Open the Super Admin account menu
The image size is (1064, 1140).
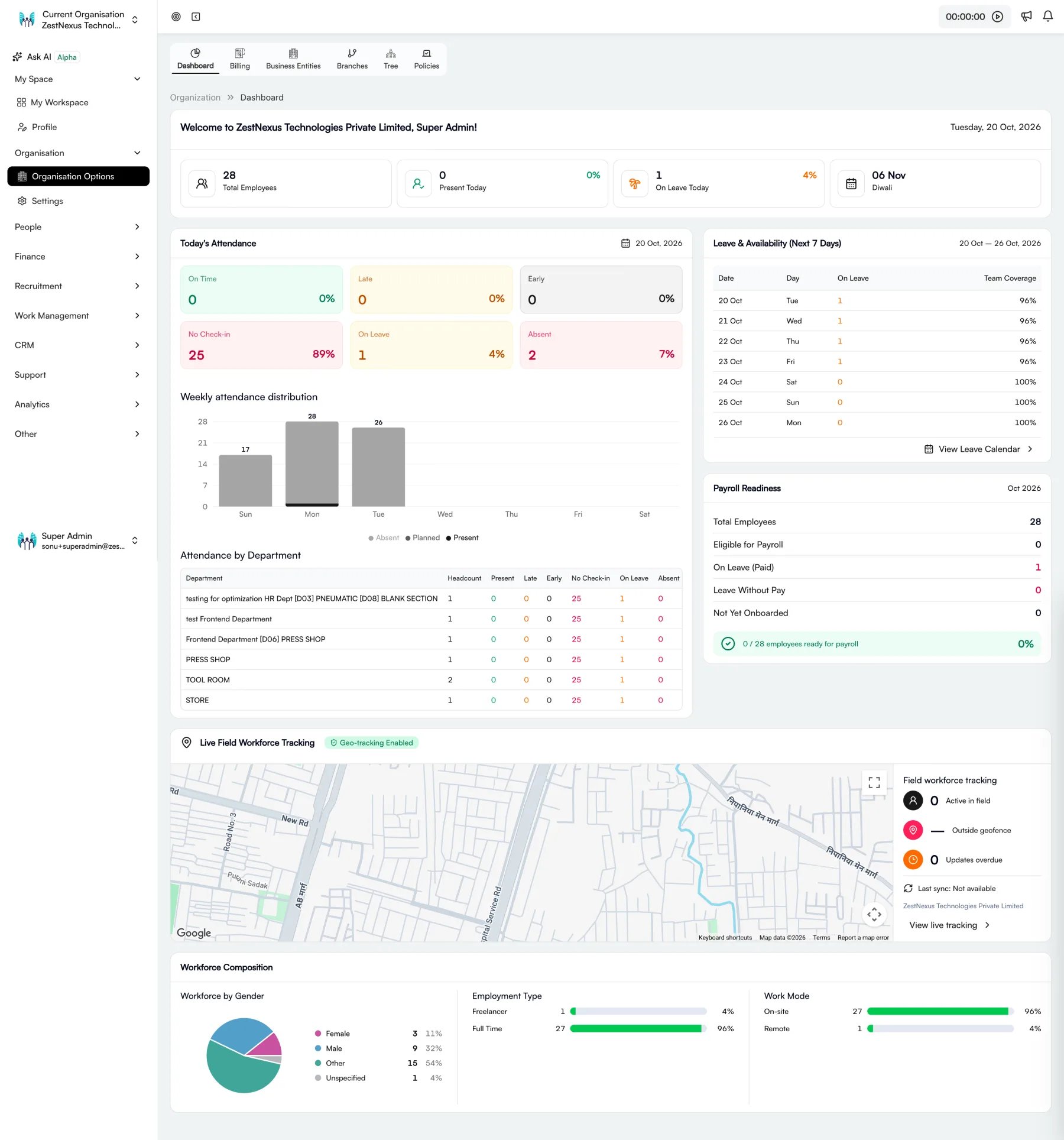pyautogui.click(x=78, y=540)
